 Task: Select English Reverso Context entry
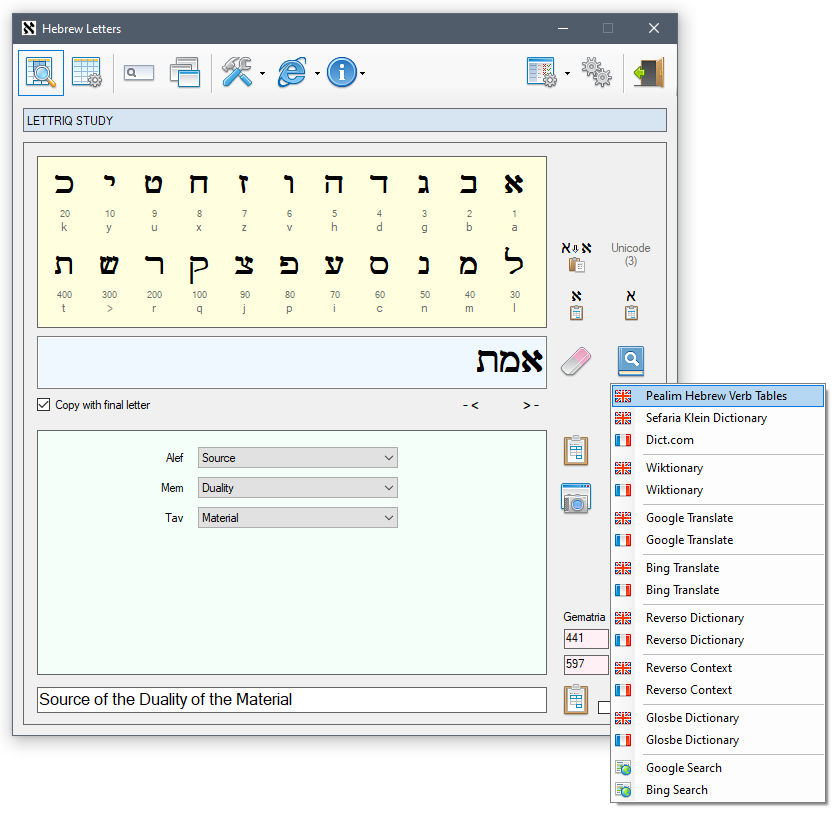click(717, 667)
